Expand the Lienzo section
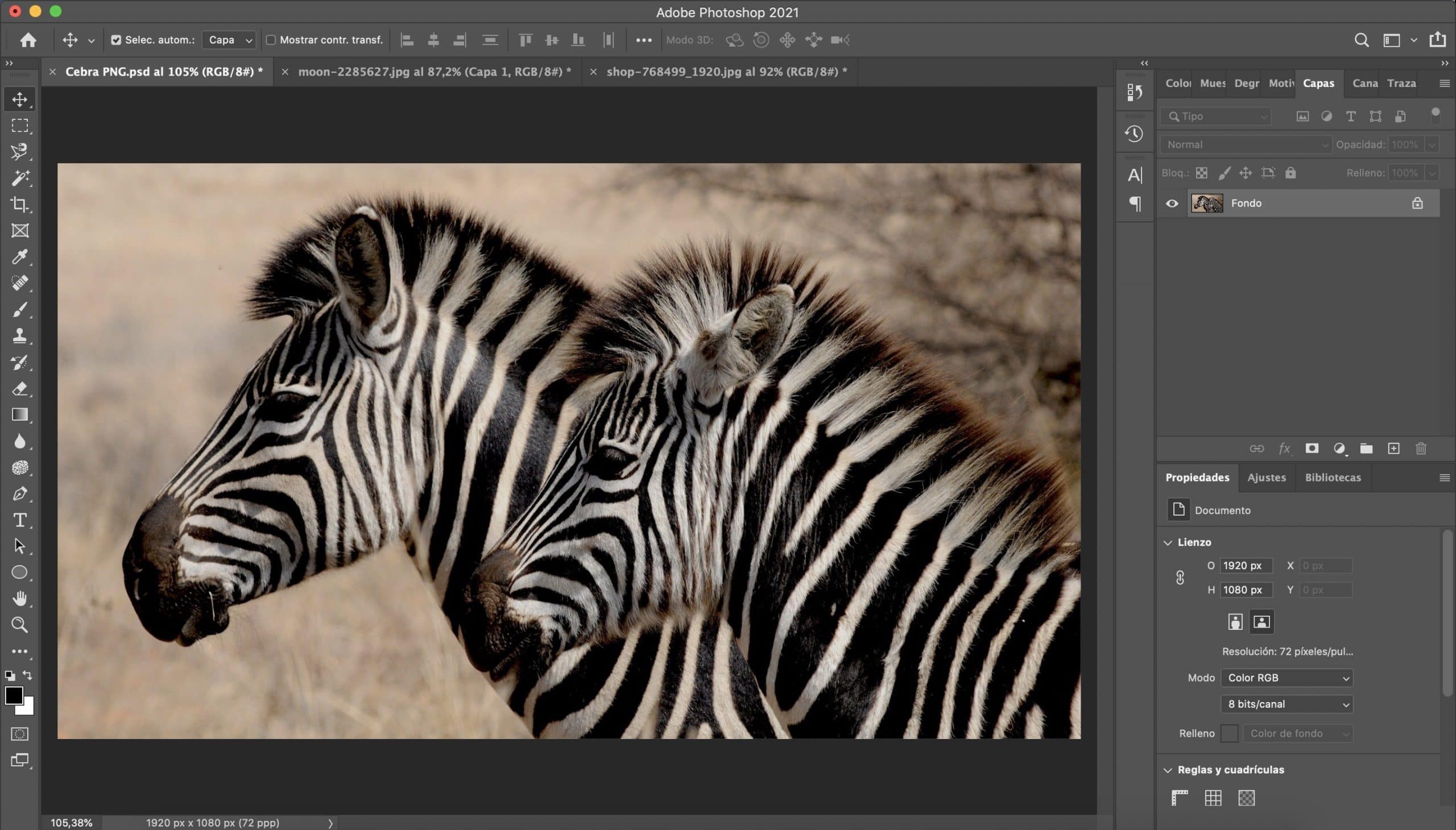 [x=1167, y=542]
